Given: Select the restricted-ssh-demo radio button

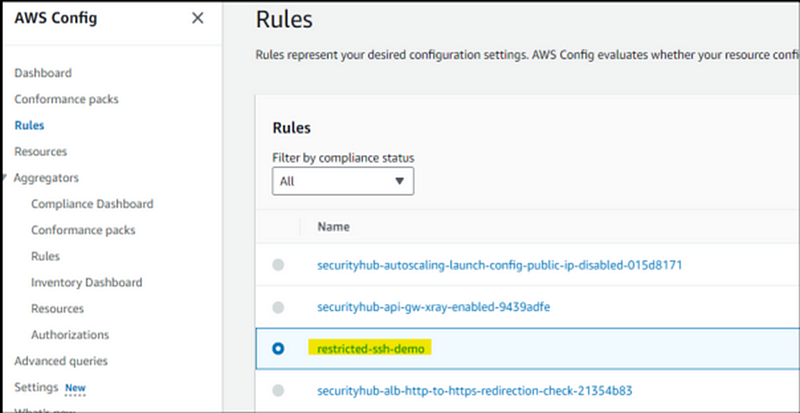Looking at the screenshot, I should (278, 349).
